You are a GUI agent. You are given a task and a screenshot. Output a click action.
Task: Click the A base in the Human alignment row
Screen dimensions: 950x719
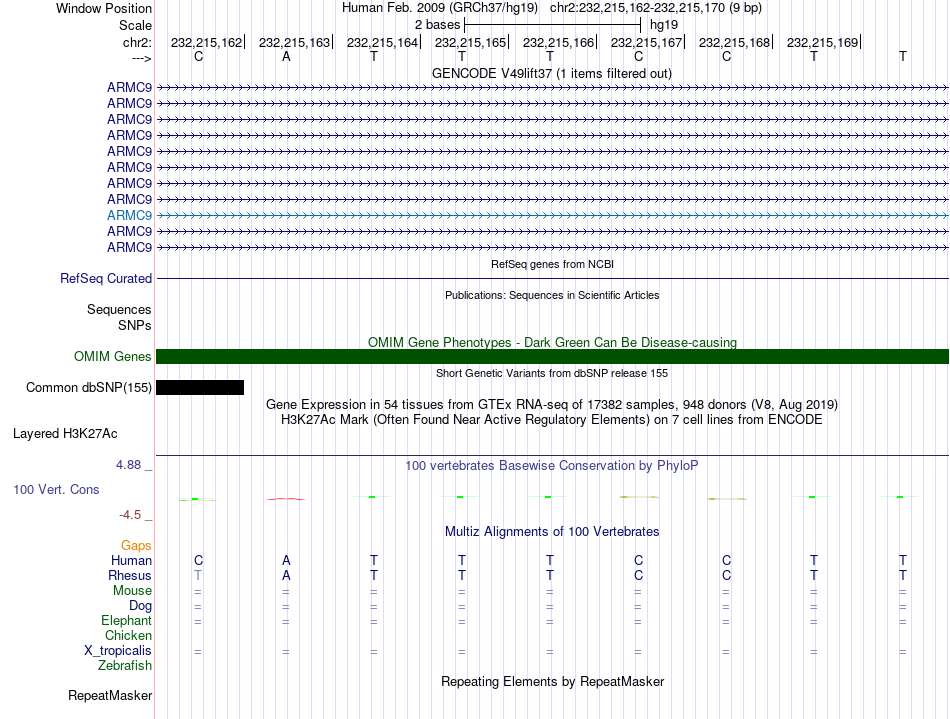[286, 560]
